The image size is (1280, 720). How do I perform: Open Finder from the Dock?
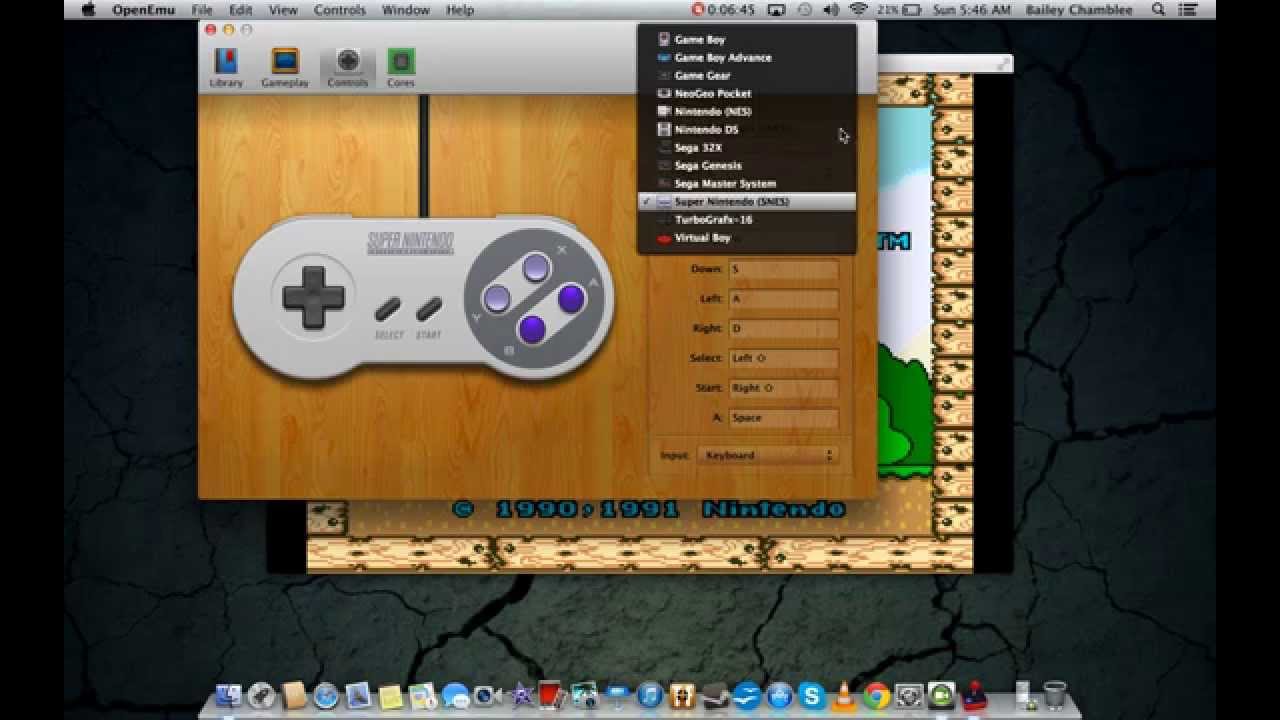click(x=229, y=695)
